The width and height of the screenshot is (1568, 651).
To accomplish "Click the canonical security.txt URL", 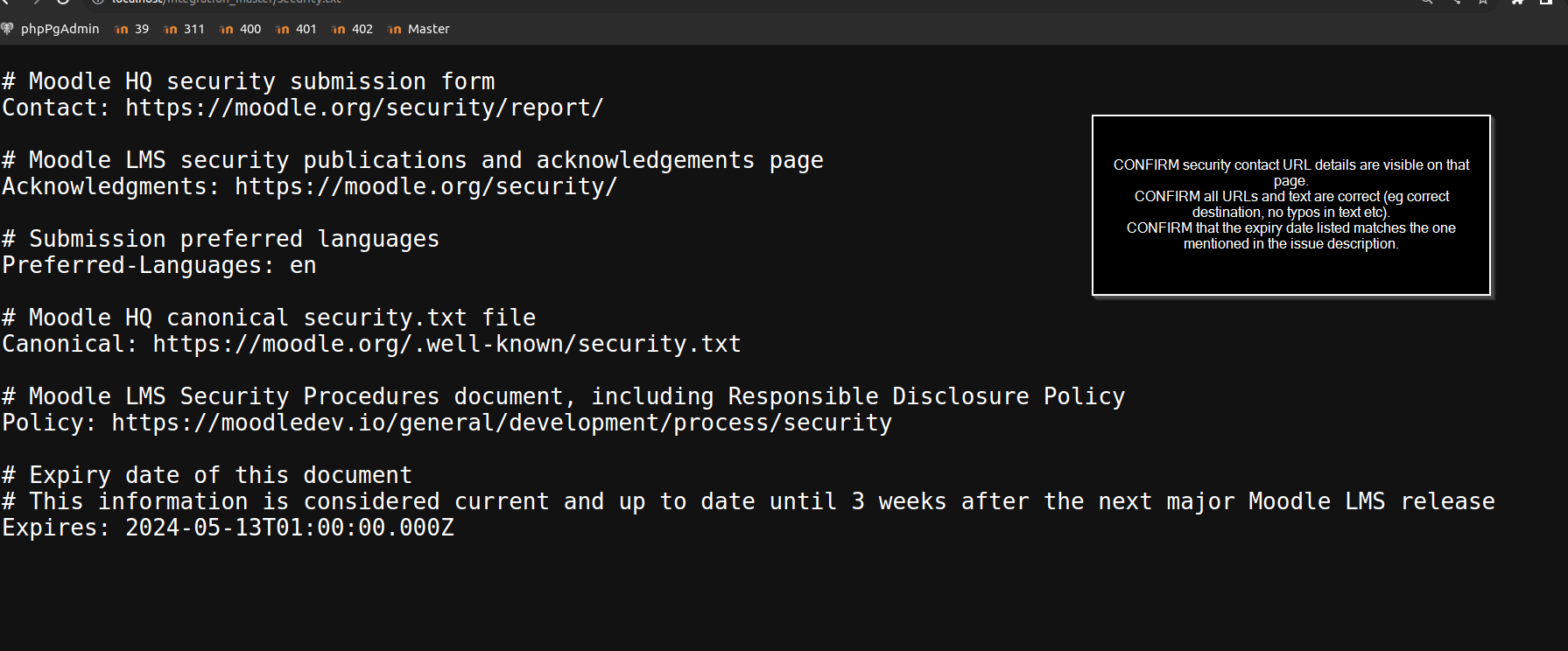I will pyautogui.click(x=446, y=344).
